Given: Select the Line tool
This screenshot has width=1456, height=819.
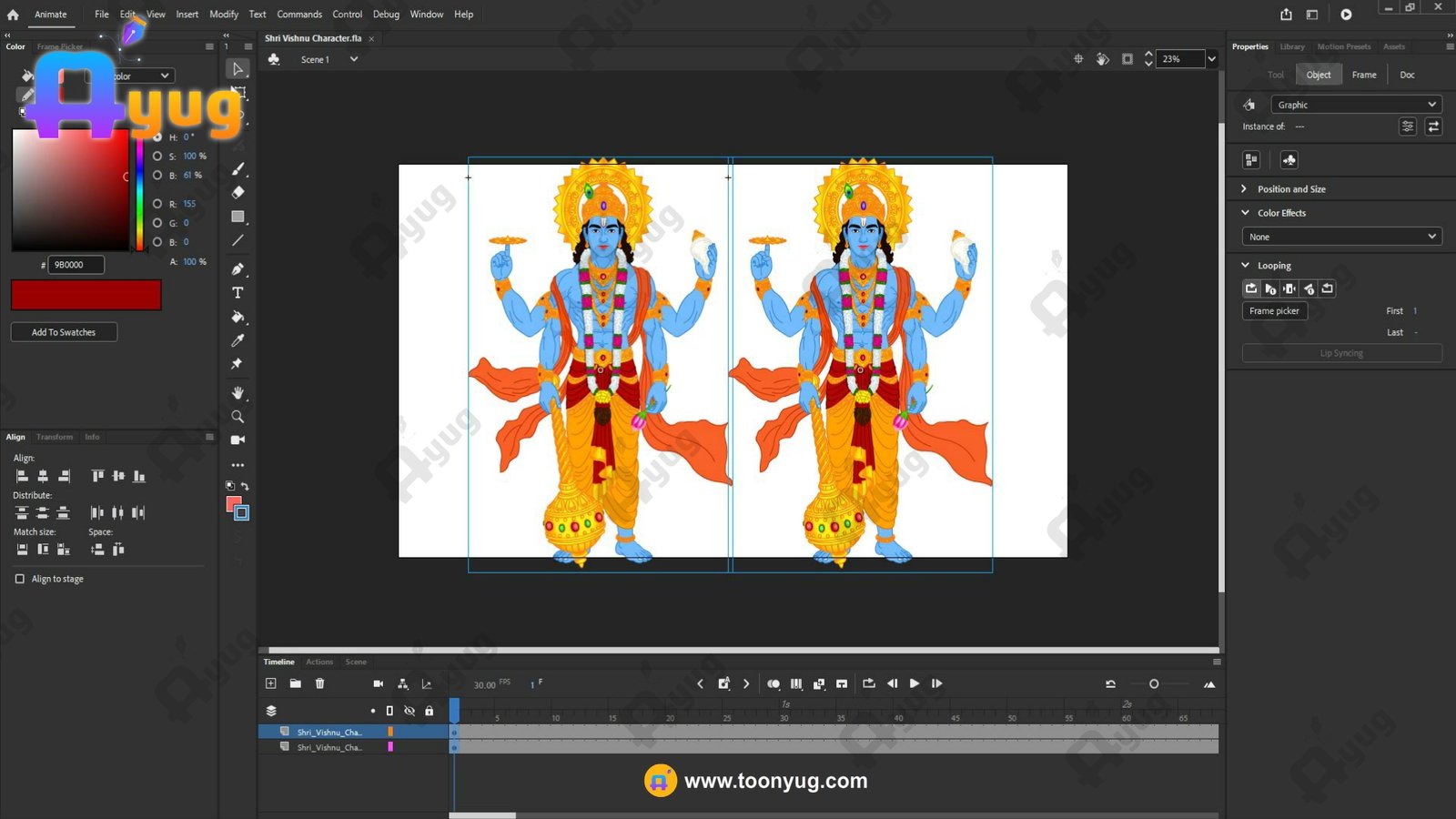Looking at the screenshot, I should (238, 240).
